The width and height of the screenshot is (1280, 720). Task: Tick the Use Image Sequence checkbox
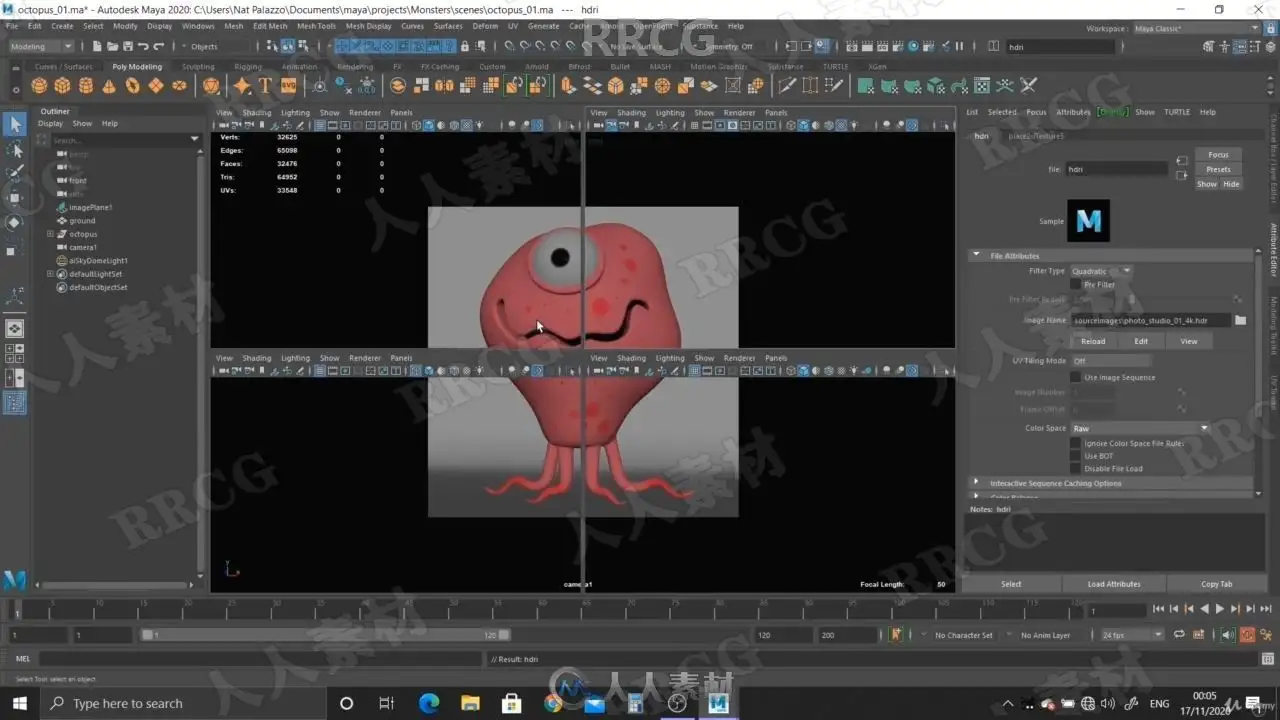[x=1076, y=377]
